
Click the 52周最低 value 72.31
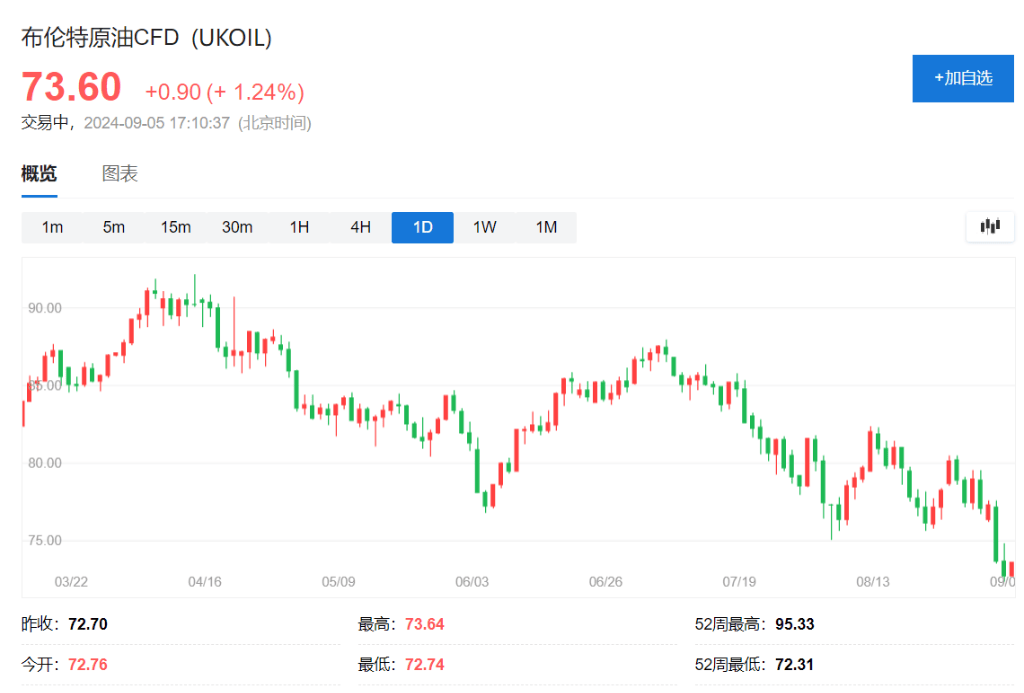pos(795,665)
